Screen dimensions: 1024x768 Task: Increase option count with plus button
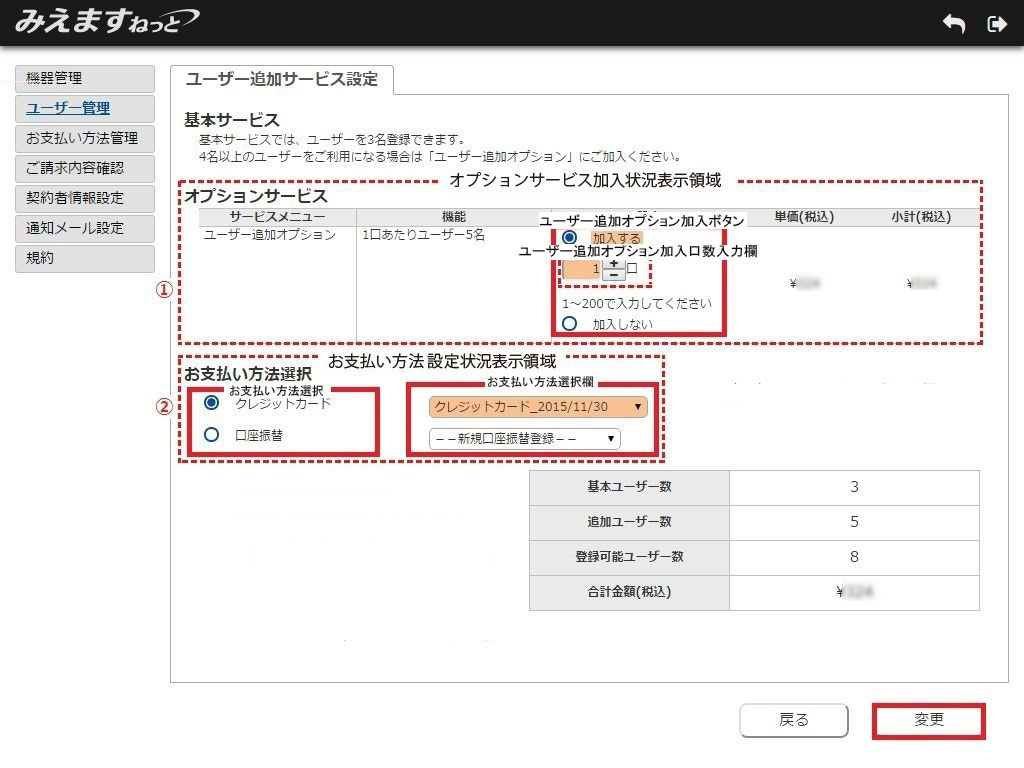[613, 264]
